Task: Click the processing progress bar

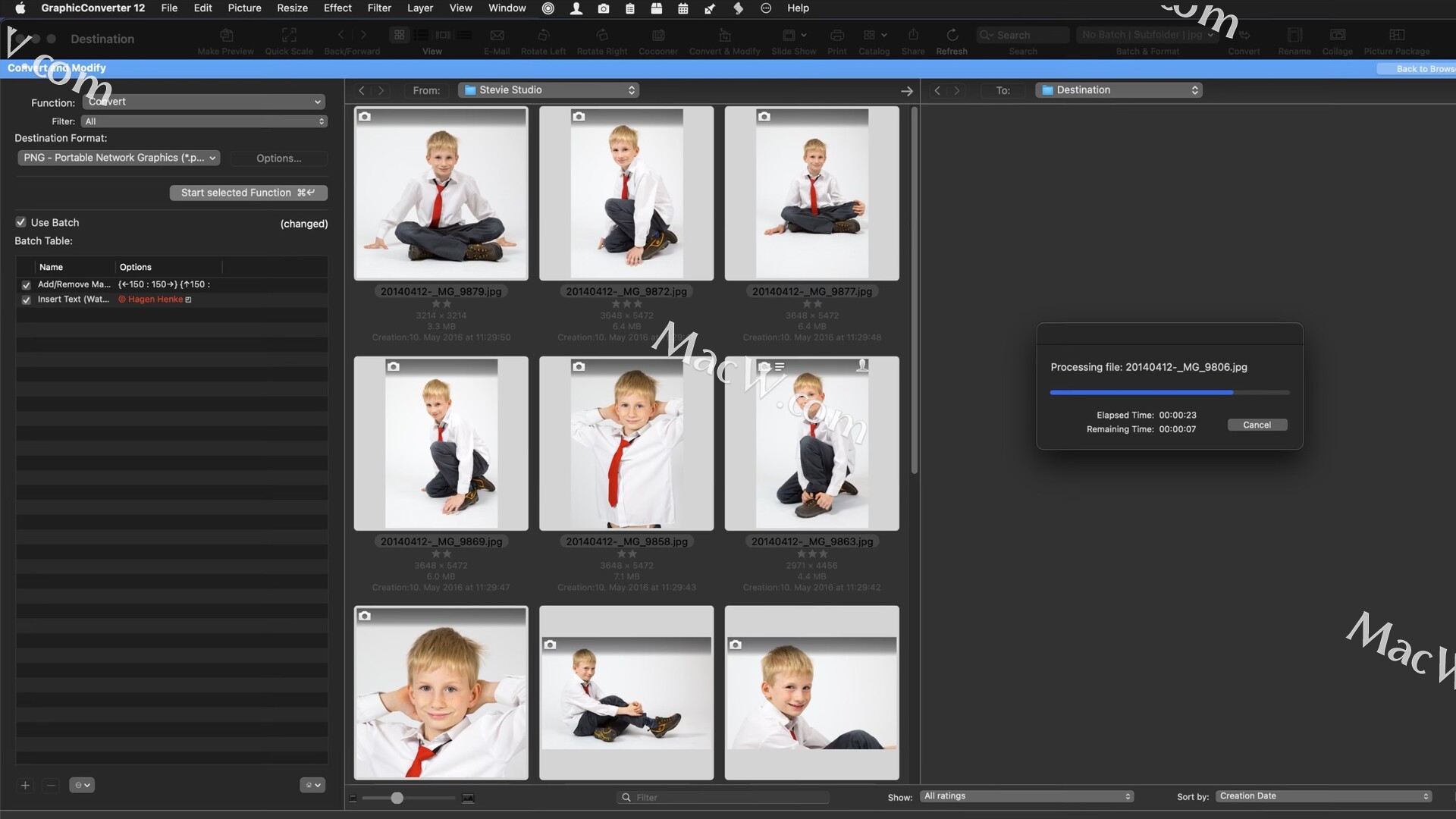Action: [x=1169, y=393]
